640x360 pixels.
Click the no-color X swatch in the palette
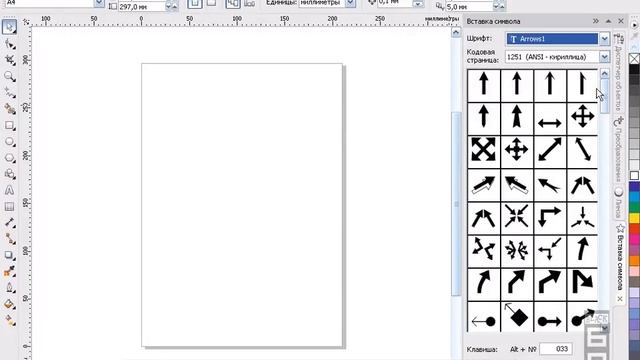[x=634, y=58]
